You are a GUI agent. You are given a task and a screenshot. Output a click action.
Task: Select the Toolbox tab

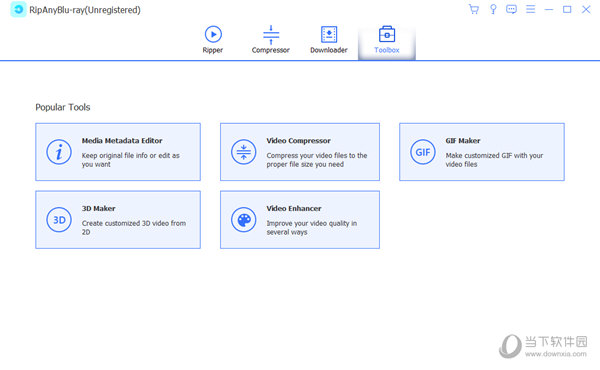tap(386, 41)
